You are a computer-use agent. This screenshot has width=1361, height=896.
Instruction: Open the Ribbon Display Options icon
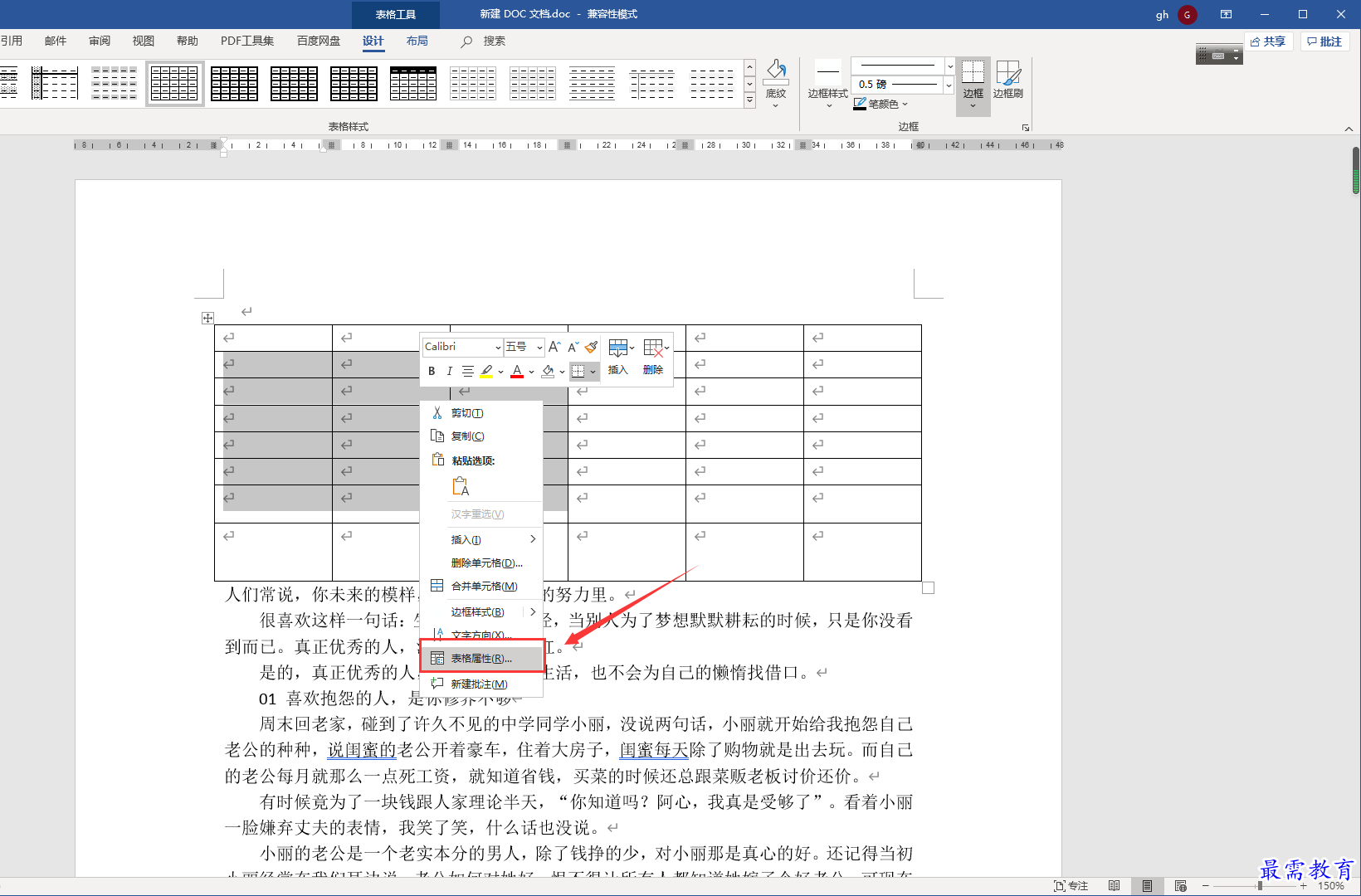click(1226, 14)
